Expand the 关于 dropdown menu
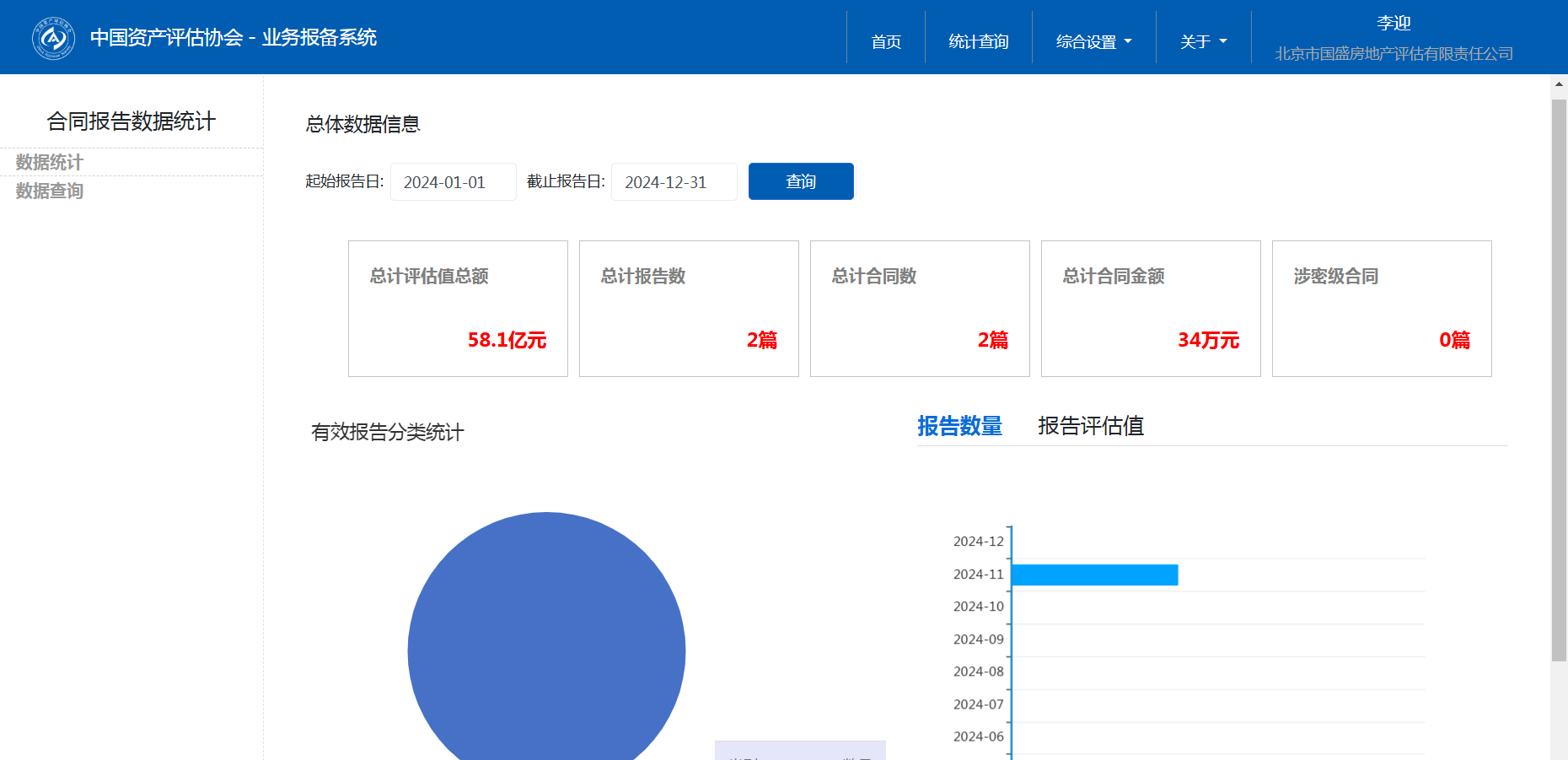Image resolution: width=1568 pixels, height=760 pixels. pyautogui.click(x=1203, y=41)
